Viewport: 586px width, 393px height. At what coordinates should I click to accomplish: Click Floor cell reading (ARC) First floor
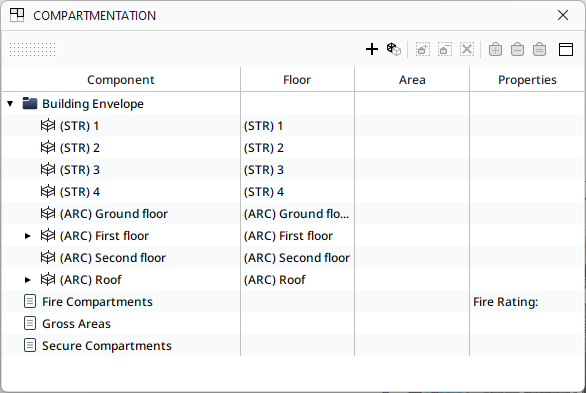297,236
